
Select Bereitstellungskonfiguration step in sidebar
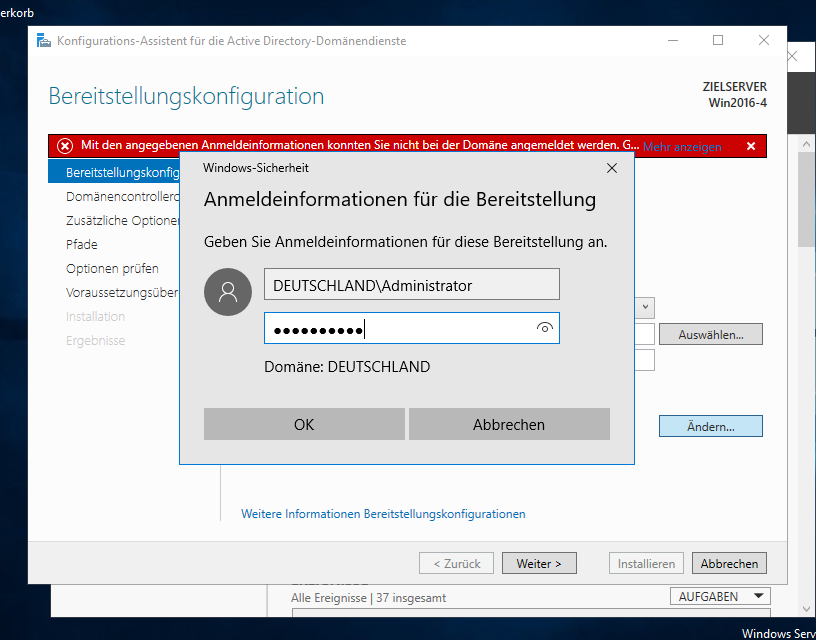114,172
